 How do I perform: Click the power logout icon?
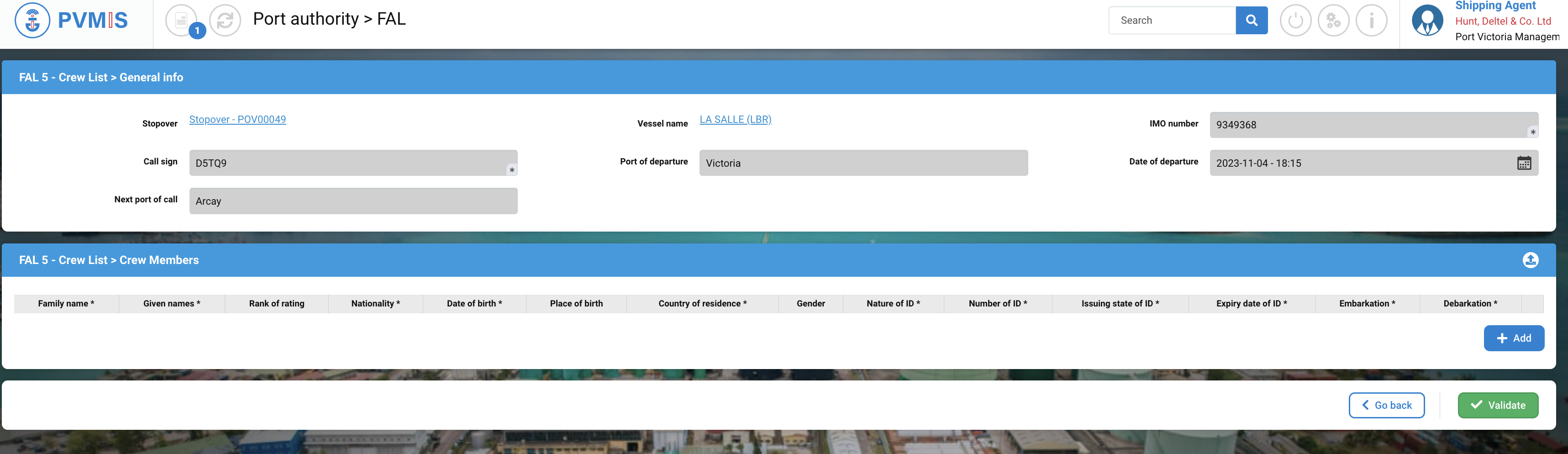pos(1294,21)
